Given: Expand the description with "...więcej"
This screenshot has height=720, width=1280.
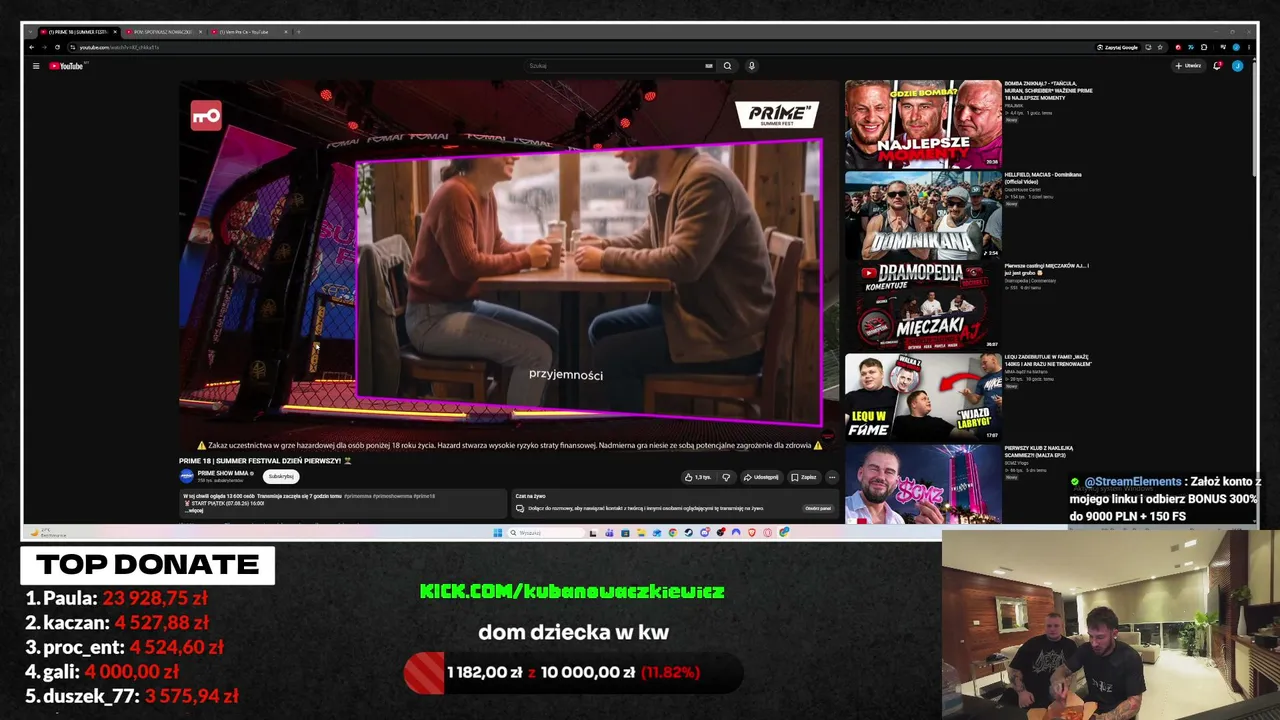Looking at the screenshot, I should (x=195, y=510).
